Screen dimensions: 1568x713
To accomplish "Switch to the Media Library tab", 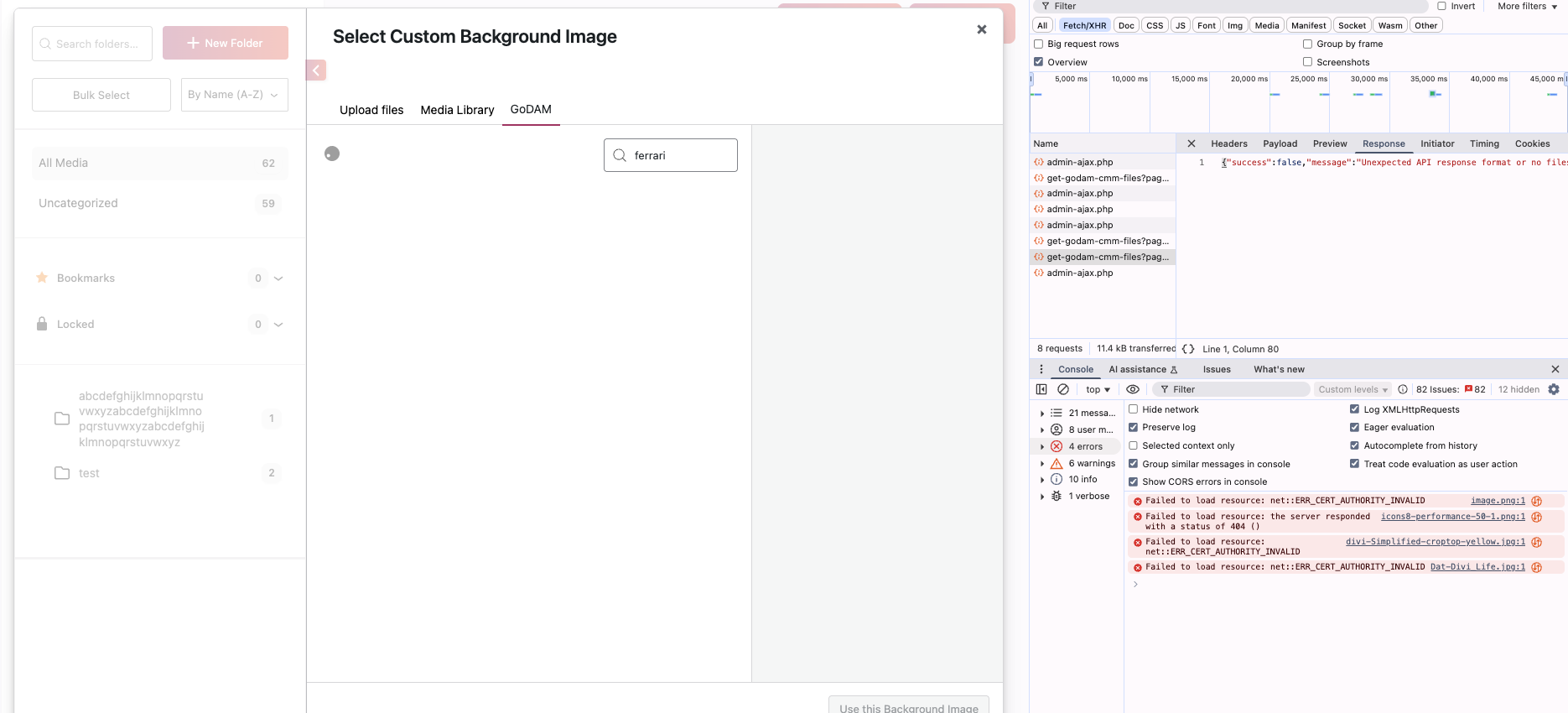I will (x=457, y=110).
